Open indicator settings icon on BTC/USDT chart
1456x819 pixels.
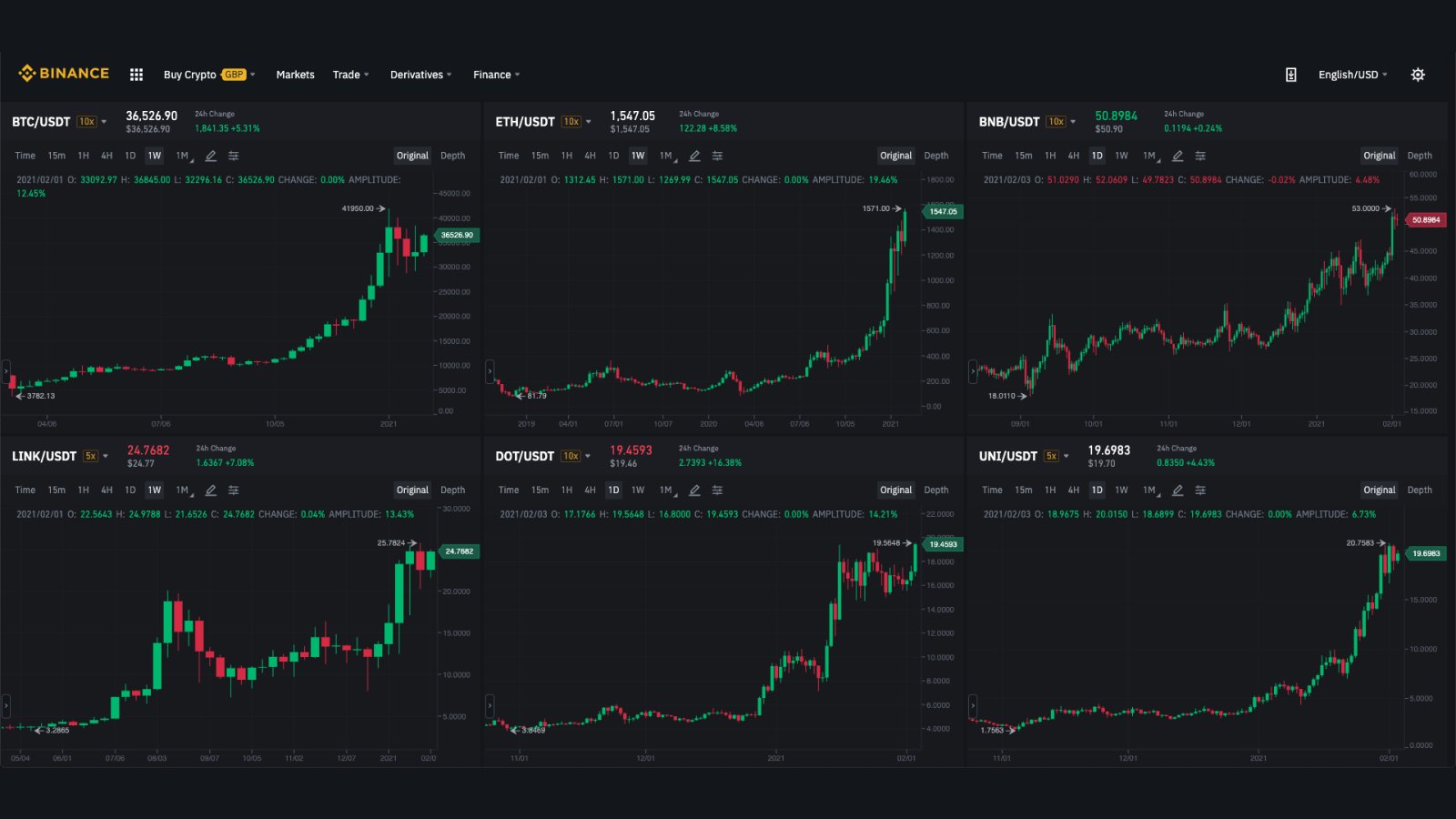click(234, 156)
